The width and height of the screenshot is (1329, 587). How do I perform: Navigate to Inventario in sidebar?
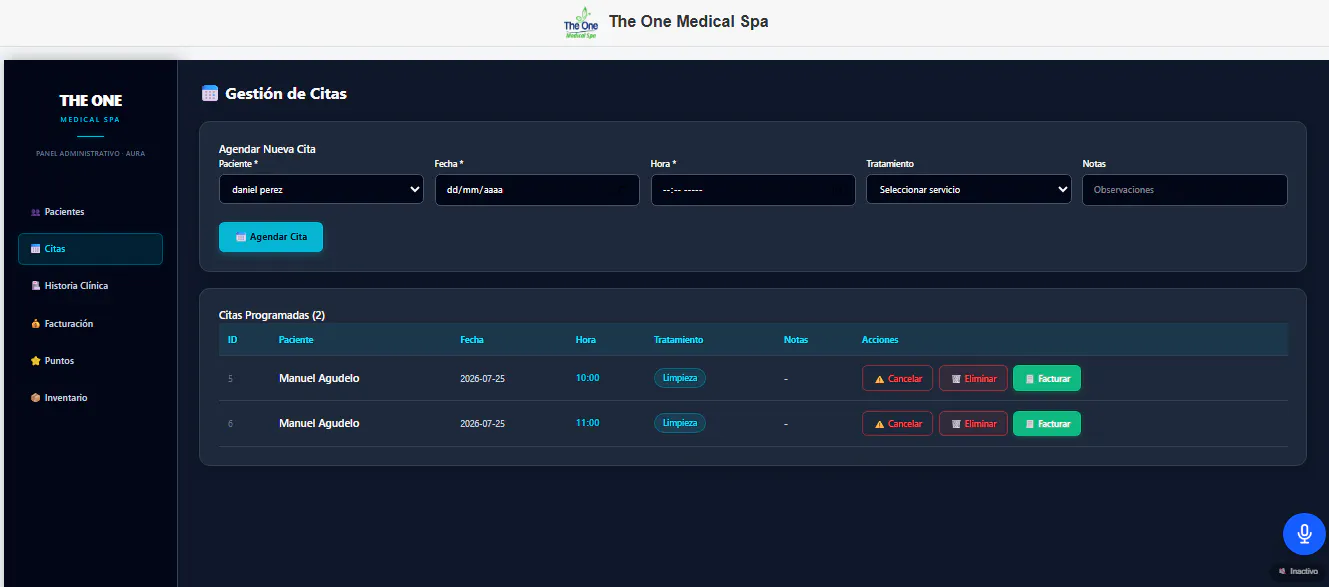[90, 398]
